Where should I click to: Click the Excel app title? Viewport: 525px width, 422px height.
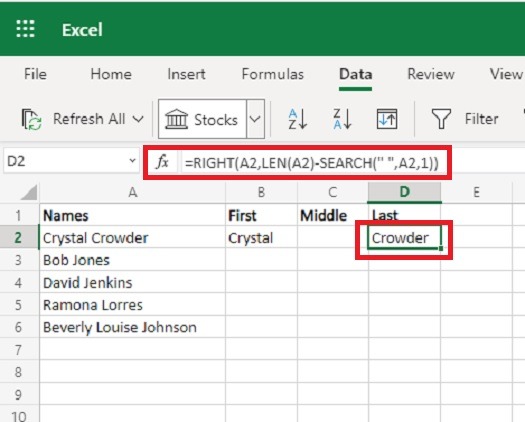(82, 30)
